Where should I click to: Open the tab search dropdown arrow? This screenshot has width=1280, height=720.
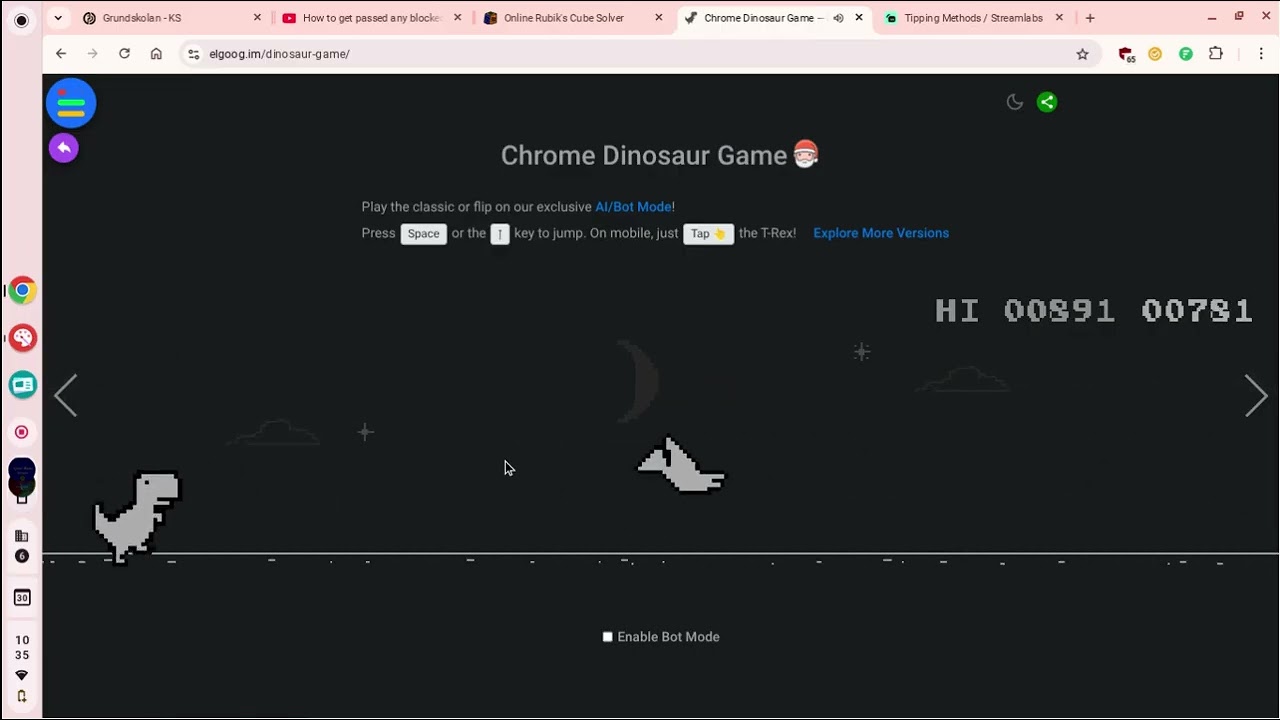pos(58,18)
